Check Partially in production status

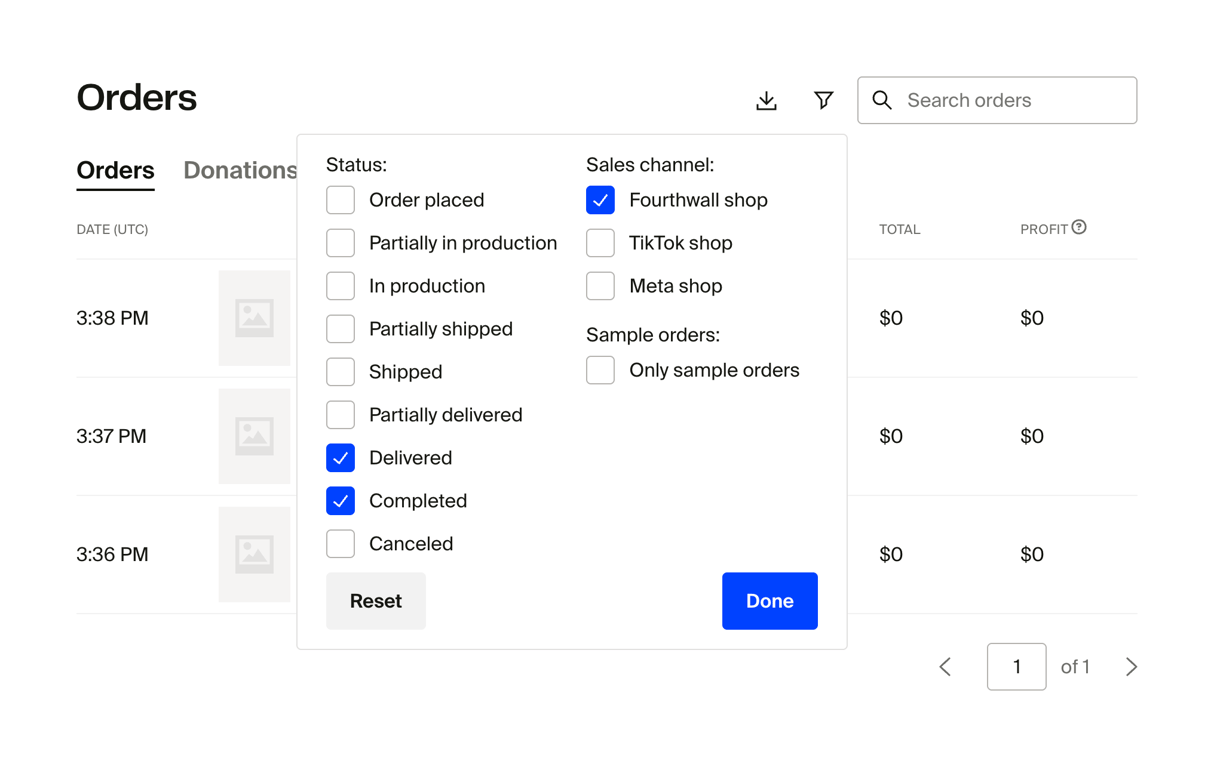point(340,243)
